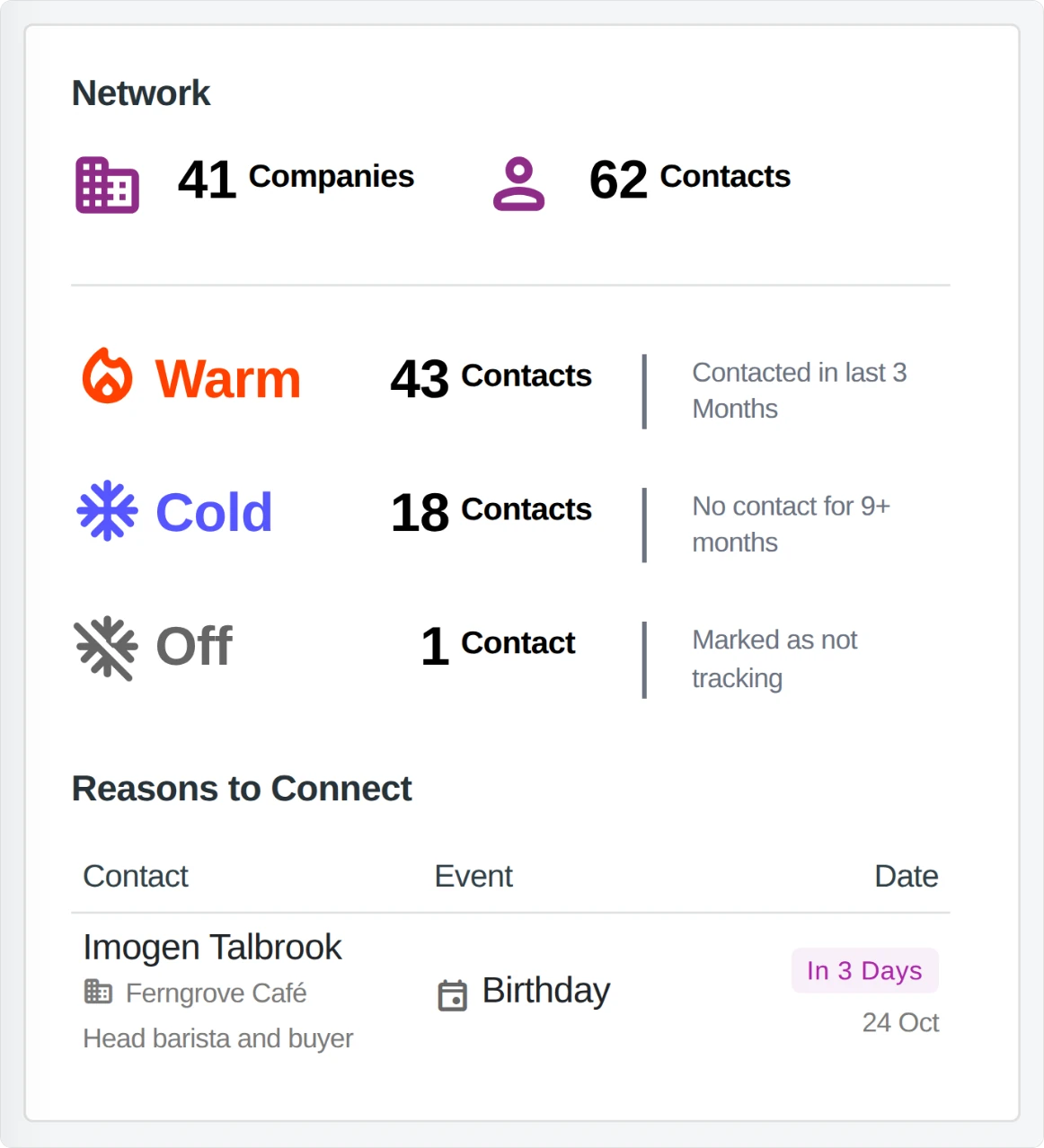Screen dimensions: 1044x1148
Task: View the 18 cold contacts
Action: (491, 512)
